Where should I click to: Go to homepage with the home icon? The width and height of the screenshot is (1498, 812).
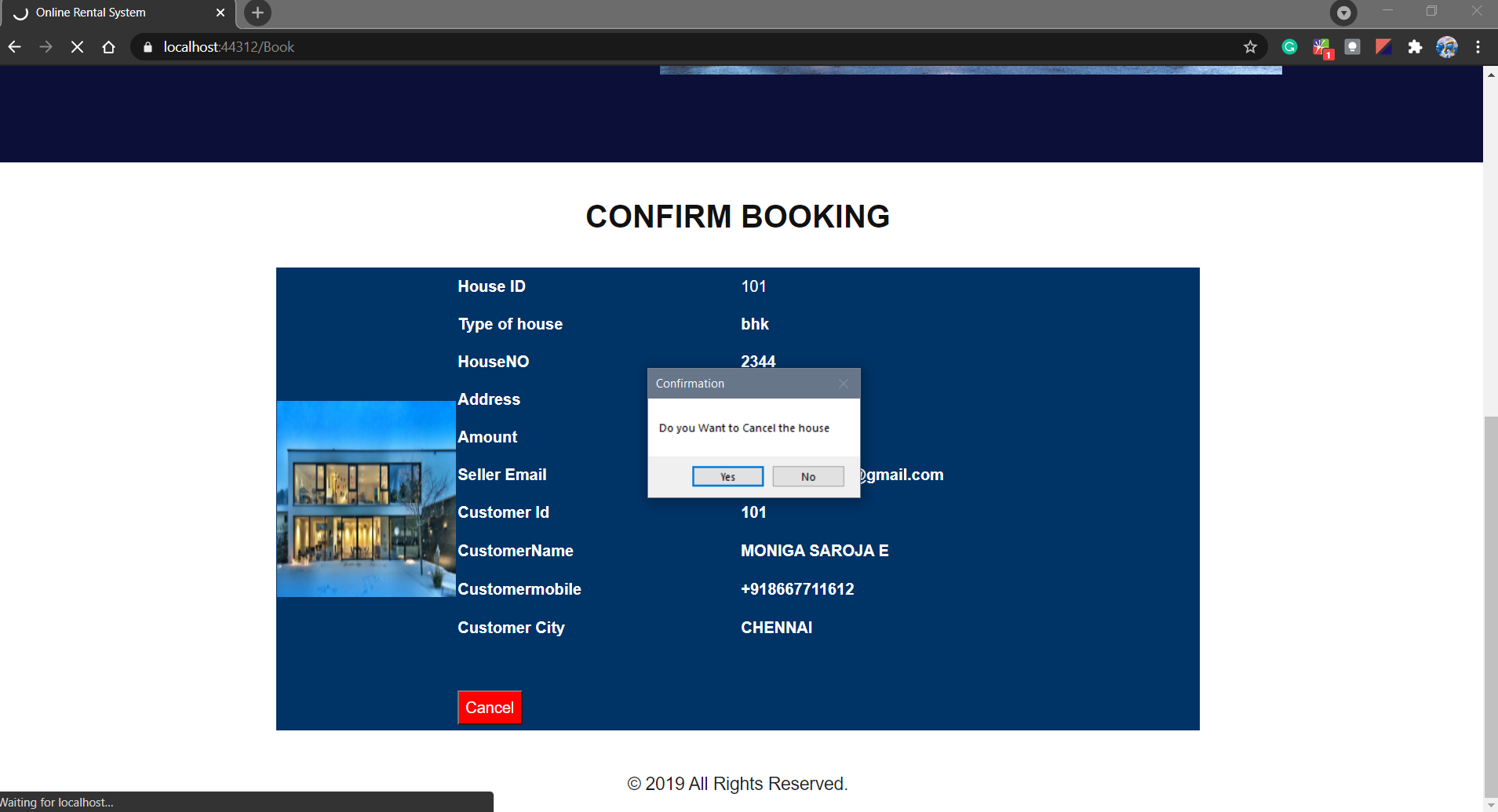pos(108,46)
